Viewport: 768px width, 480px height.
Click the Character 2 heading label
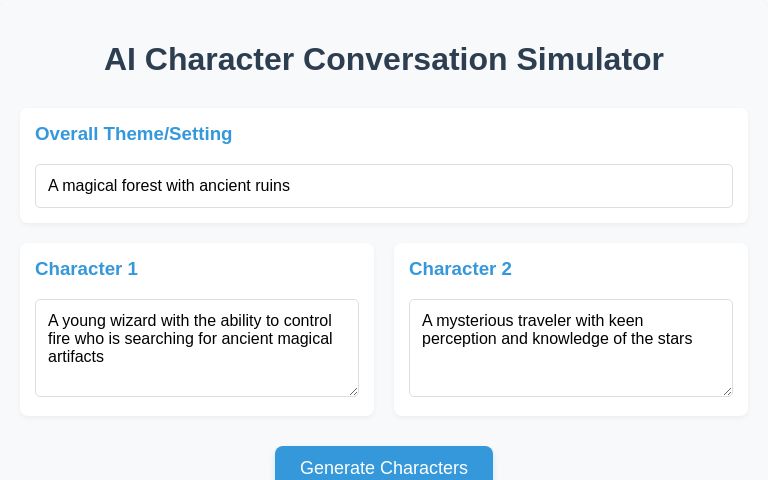pos(460,269)
